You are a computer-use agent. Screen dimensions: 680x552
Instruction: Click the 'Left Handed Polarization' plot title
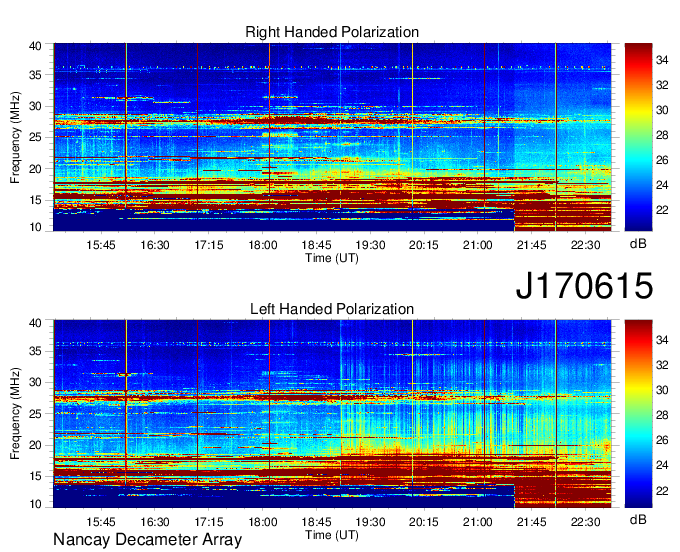click(x=332, y=309)
